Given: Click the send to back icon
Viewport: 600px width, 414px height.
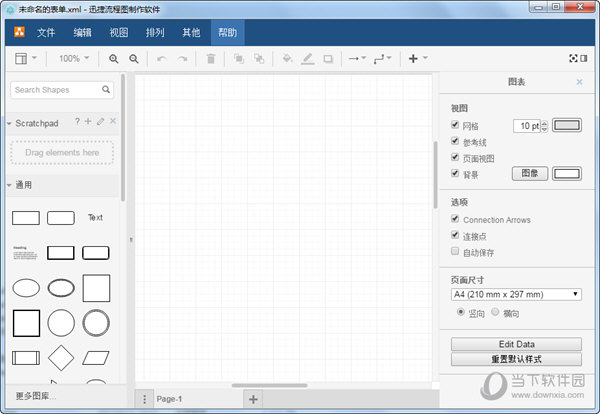Looking at the screenshot, I should (259, 59).
